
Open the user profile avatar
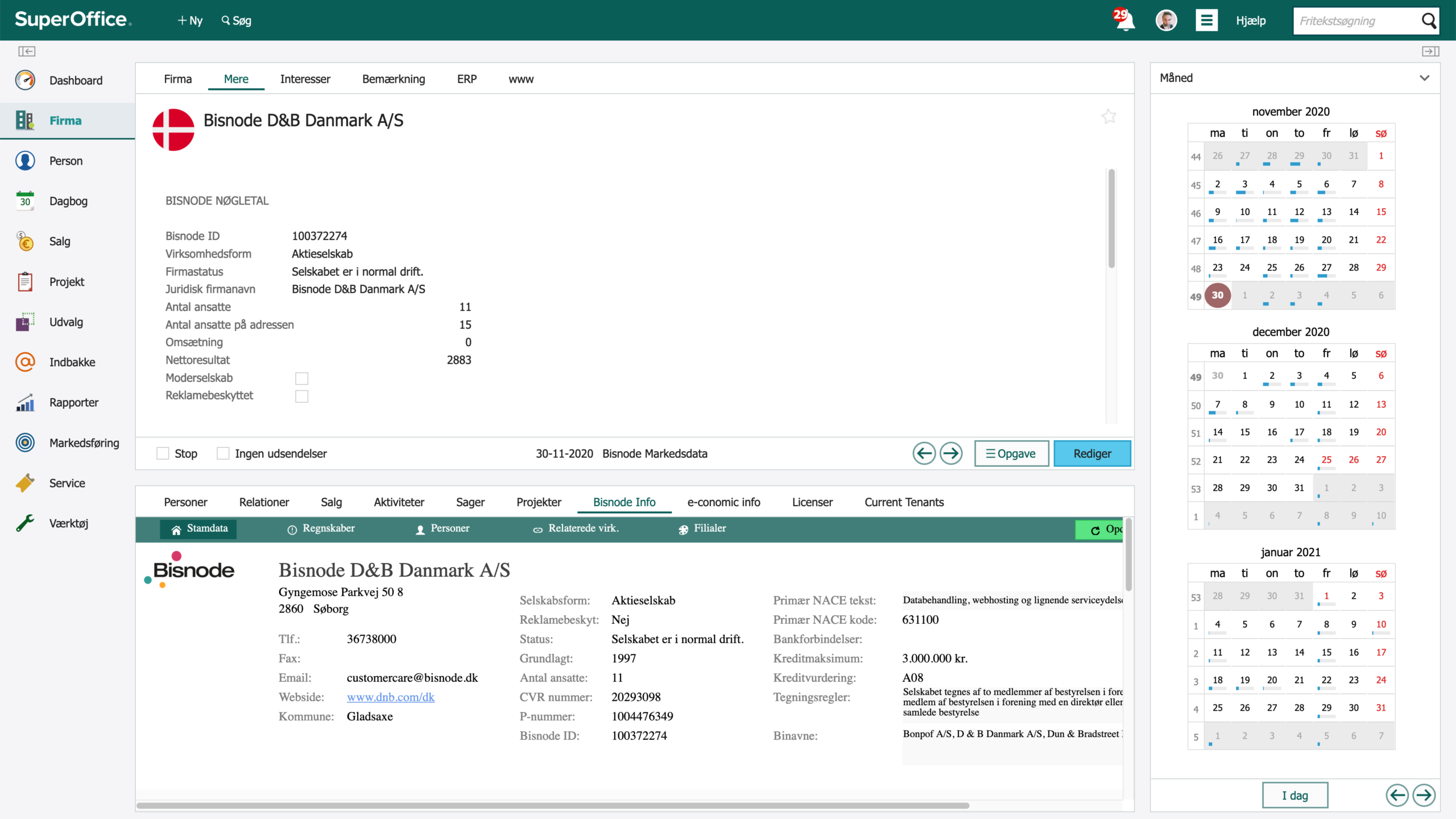pyautogui.click(x=1166, y=20)
